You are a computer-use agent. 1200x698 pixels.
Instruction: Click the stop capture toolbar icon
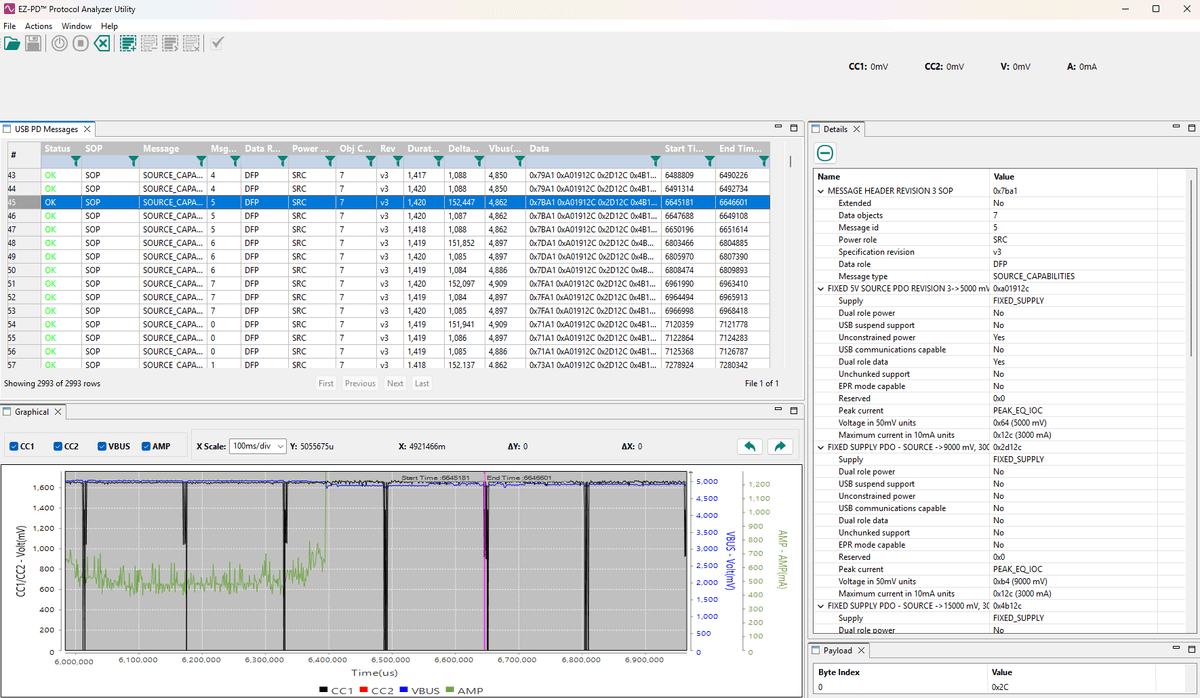tap(80, 43)
